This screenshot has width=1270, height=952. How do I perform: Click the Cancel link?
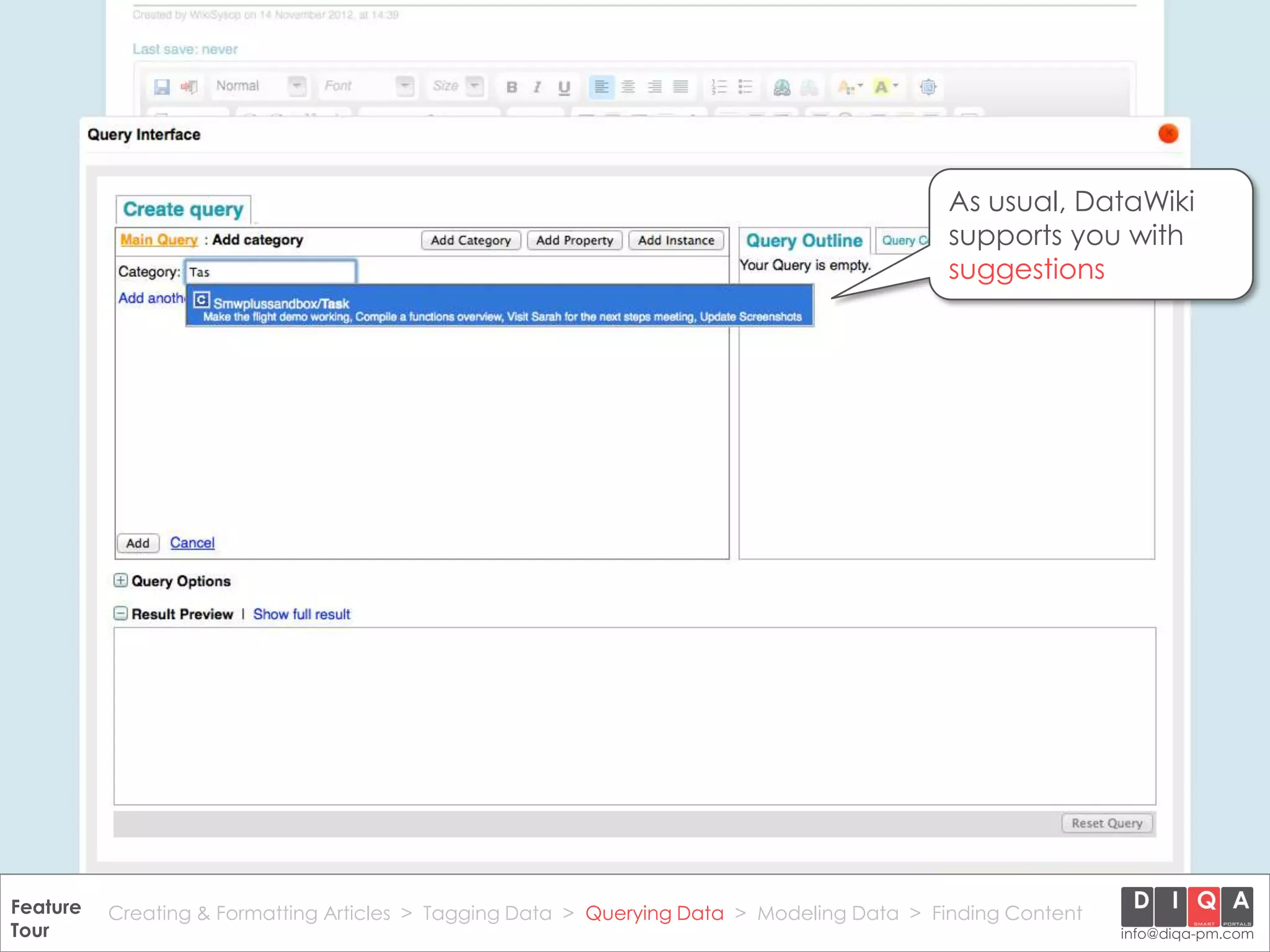(x=192, y=543)
